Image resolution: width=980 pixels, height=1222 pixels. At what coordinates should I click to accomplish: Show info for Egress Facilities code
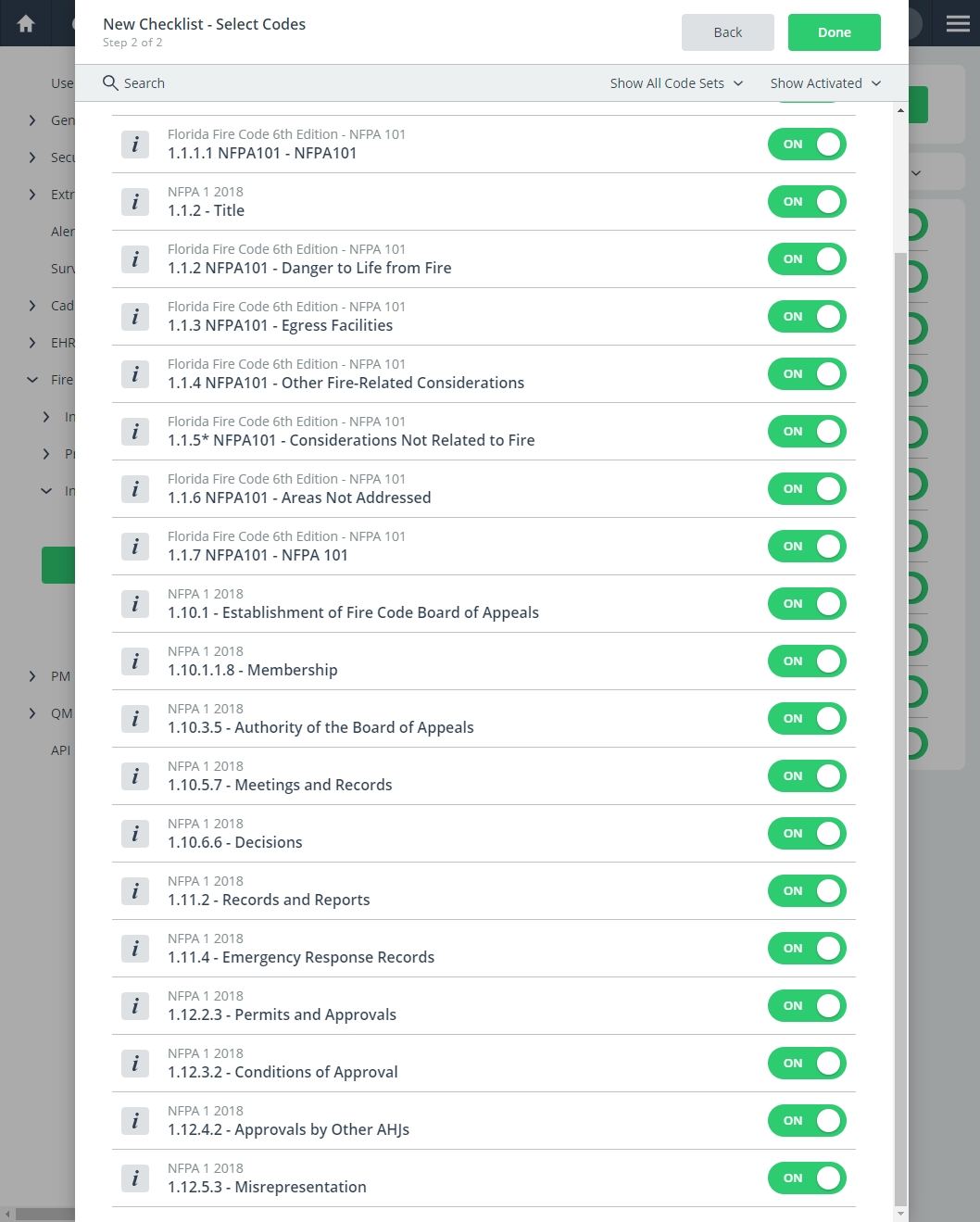[x=135, y=317]
